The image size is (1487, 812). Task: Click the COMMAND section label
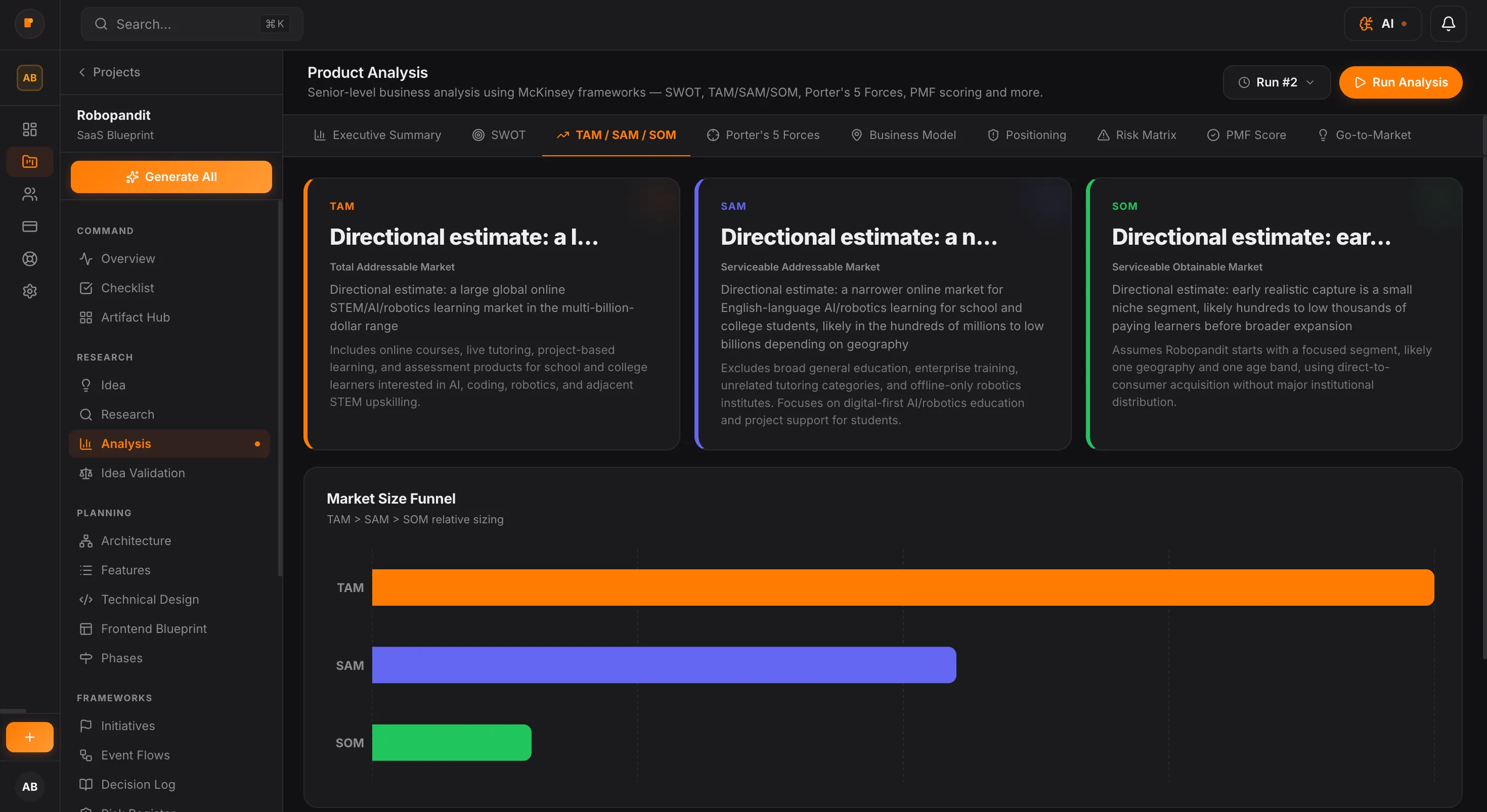click(x=105, y=231)
